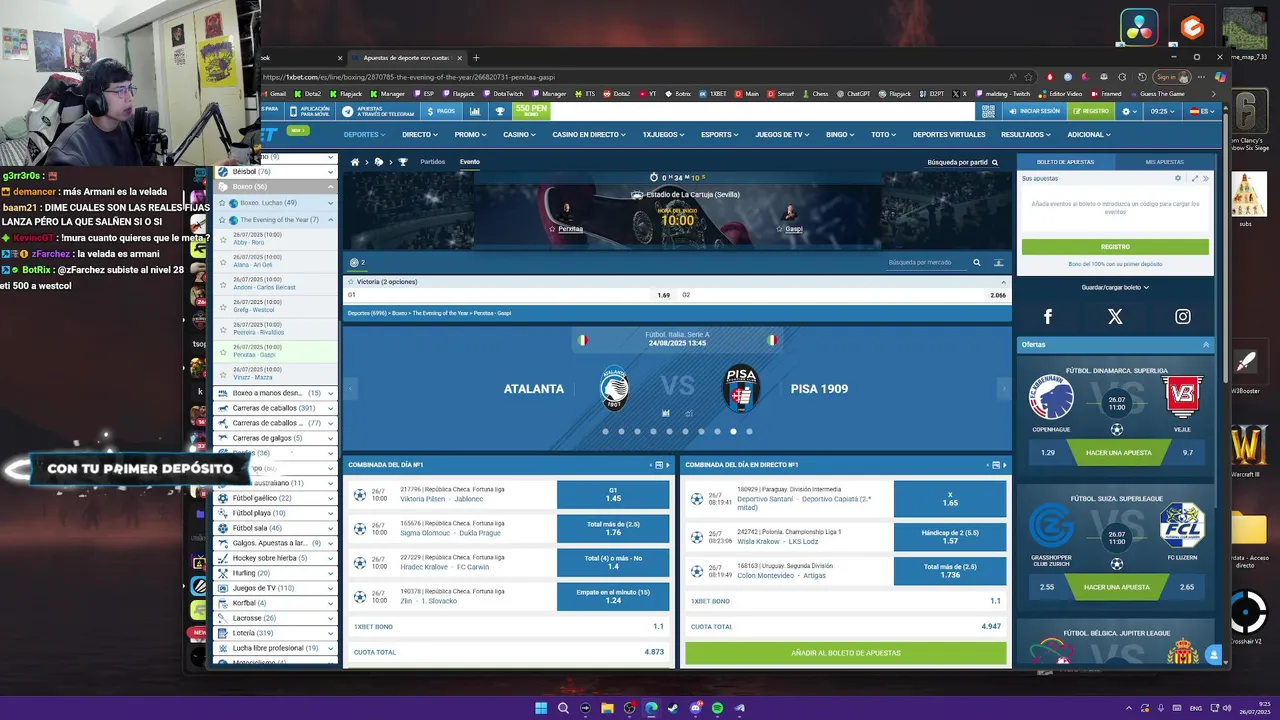Open Discord from the Windows taskbar

pos(695,708)
